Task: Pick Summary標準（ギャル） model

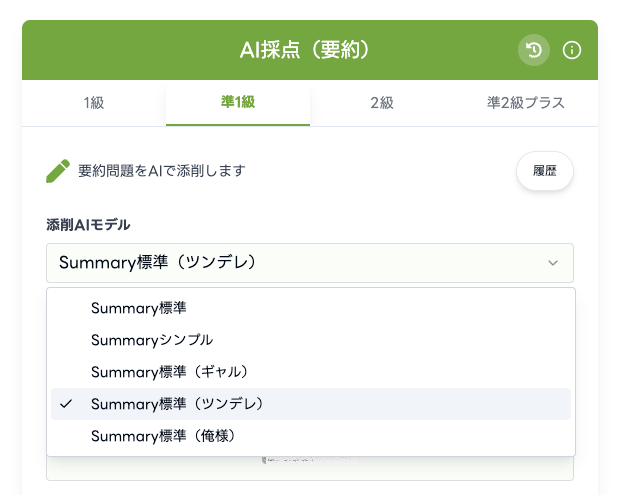Action: click(x=169, y=372)
